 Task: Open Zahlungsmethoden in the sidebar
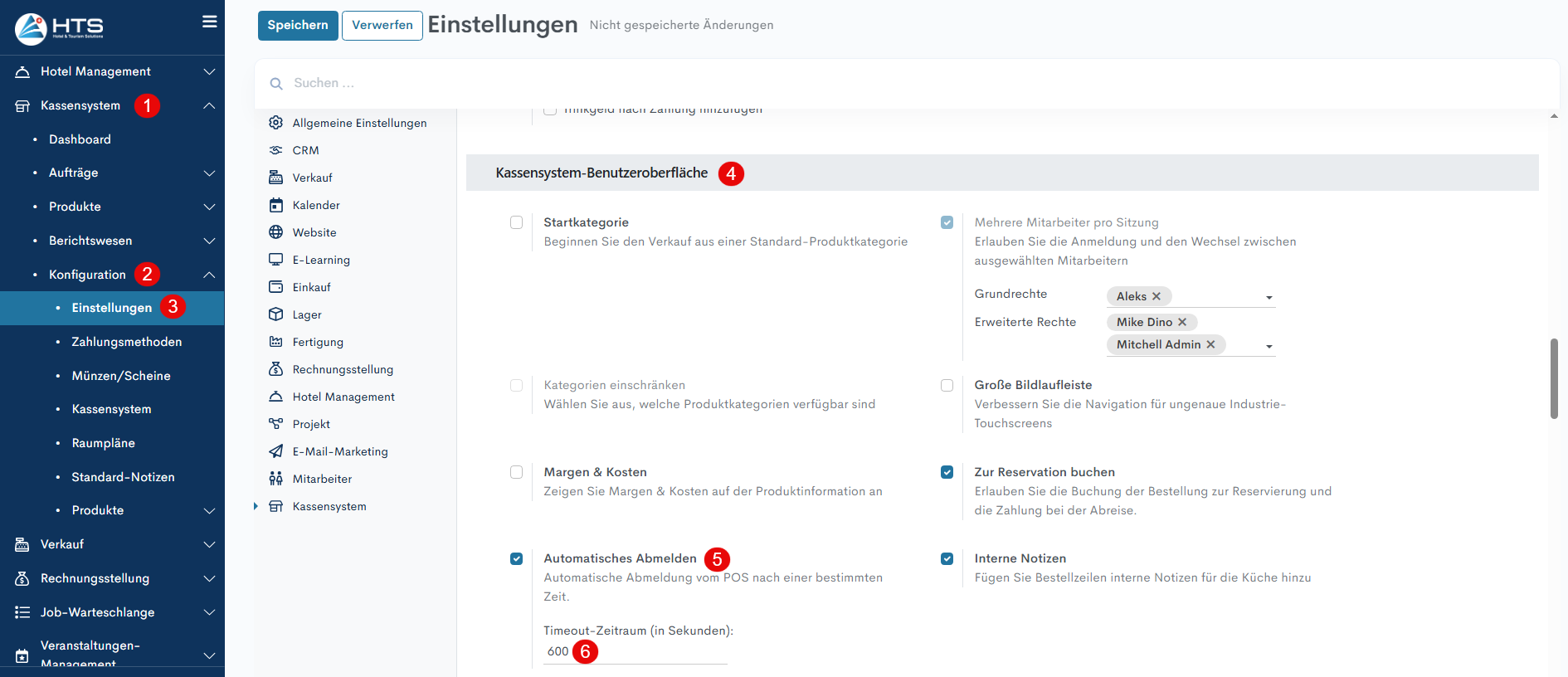126,342
